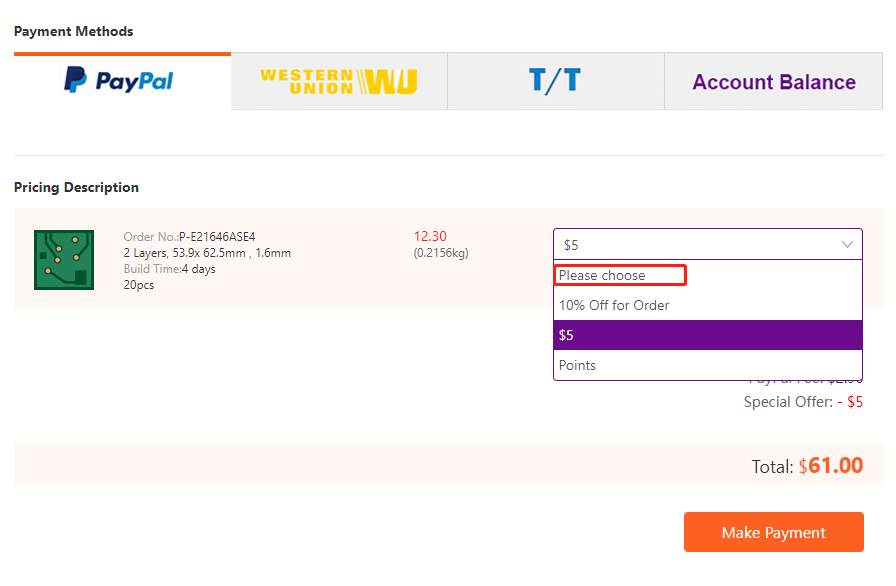896x586 pixels.
Task: Click the coupon dropdown chevron arrow
Action: 847,245
